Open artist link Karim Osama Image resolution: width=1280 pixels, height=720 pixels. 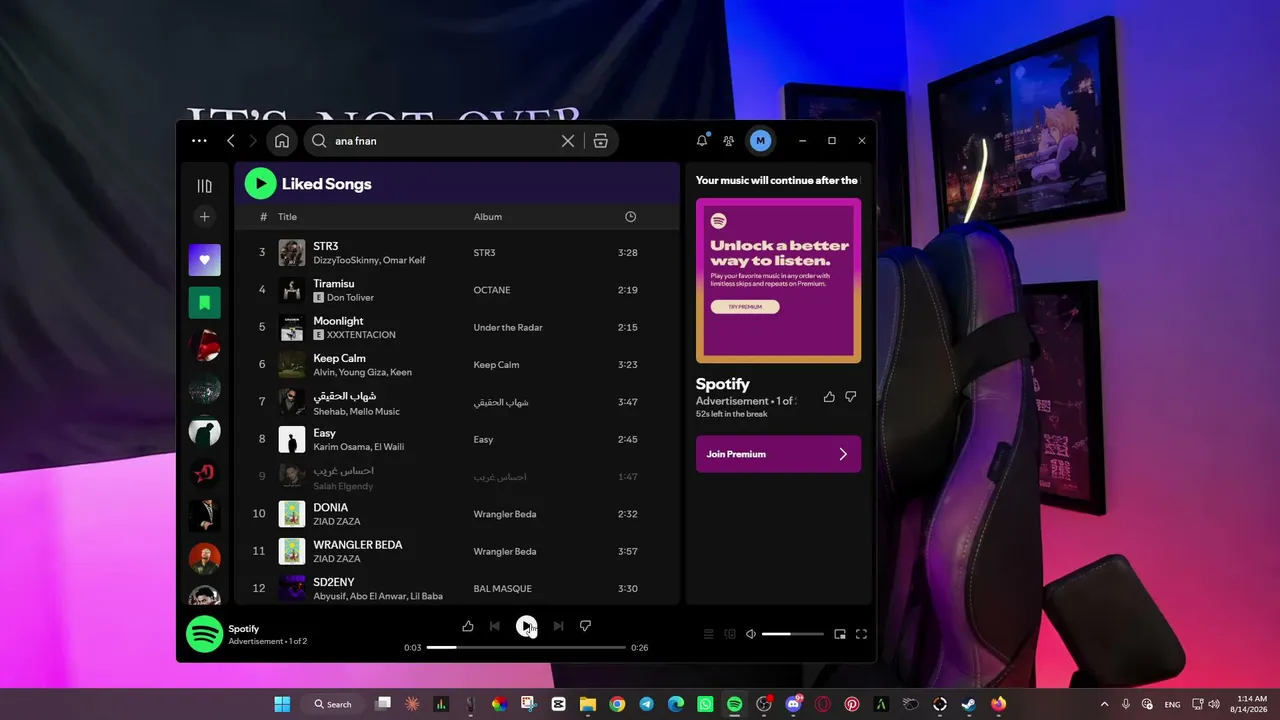click(342, 447)
